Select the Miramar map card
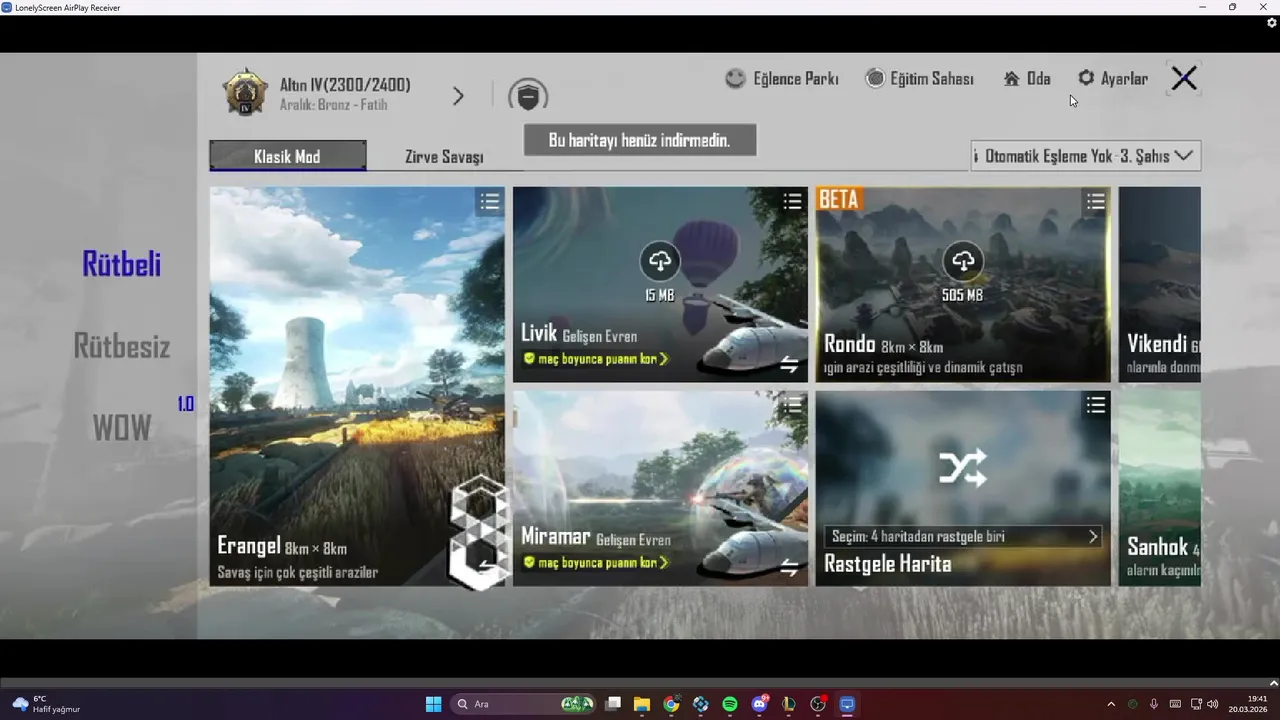Image resolution: width=1280 pixels, height=720 pixels. pyautogui.click(x=660, y=488)
